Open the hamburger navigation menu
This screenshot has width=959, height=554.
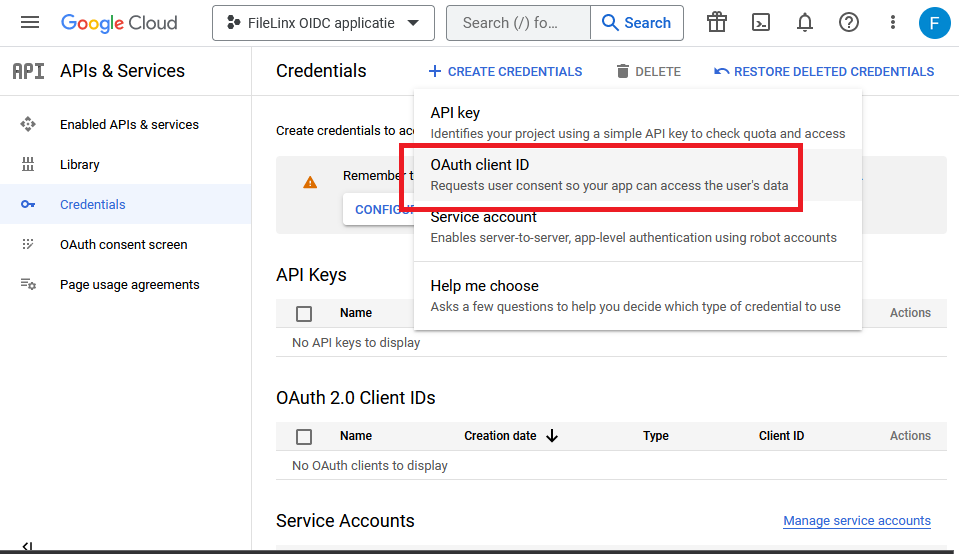coord(29,23)
